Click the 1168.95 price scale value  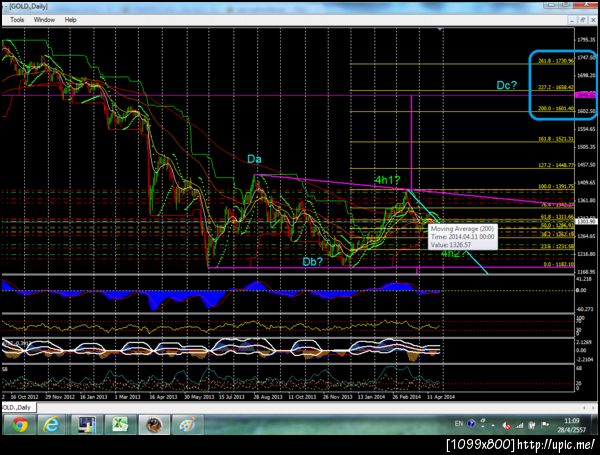coord(586,272)
